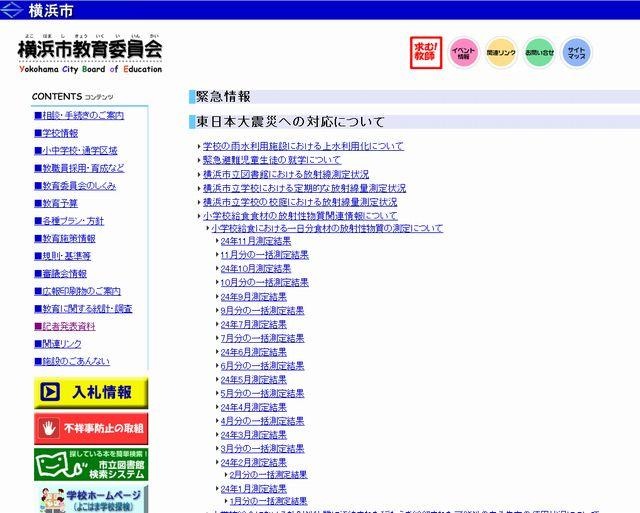Open 横浜市立学校における定期的な放射線量測定状況 link

(304, 188)
